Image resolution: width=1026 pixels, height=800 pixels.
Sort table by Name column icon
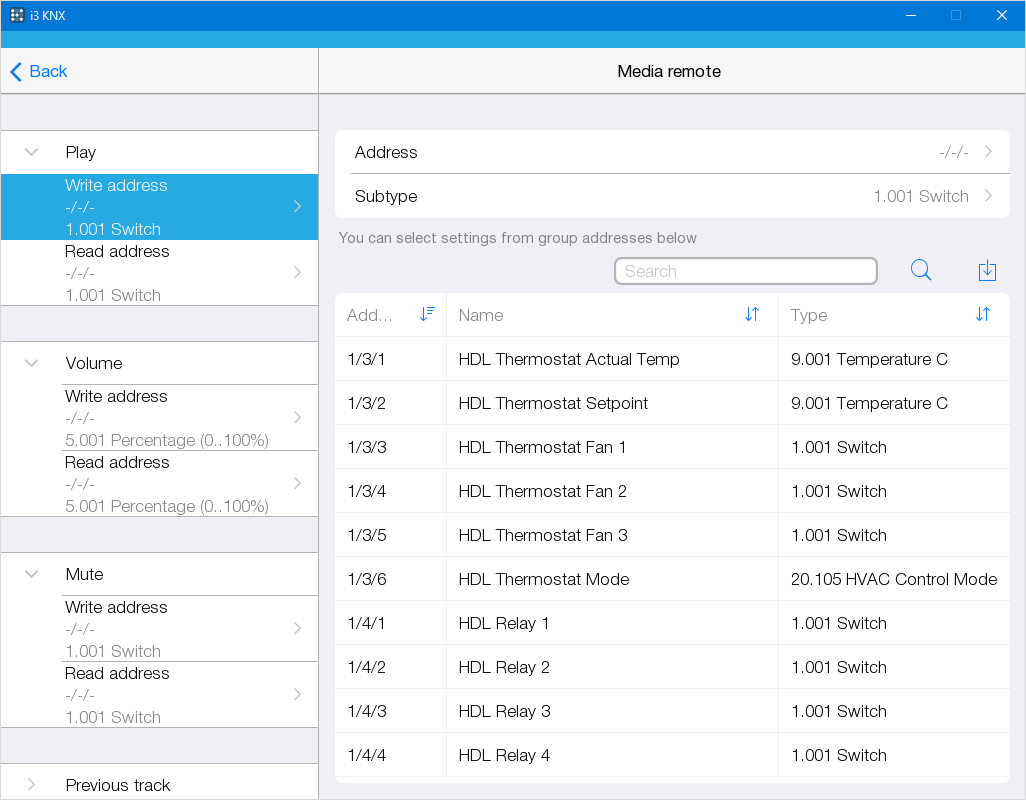pyautogui.click(x=752, y=314)
